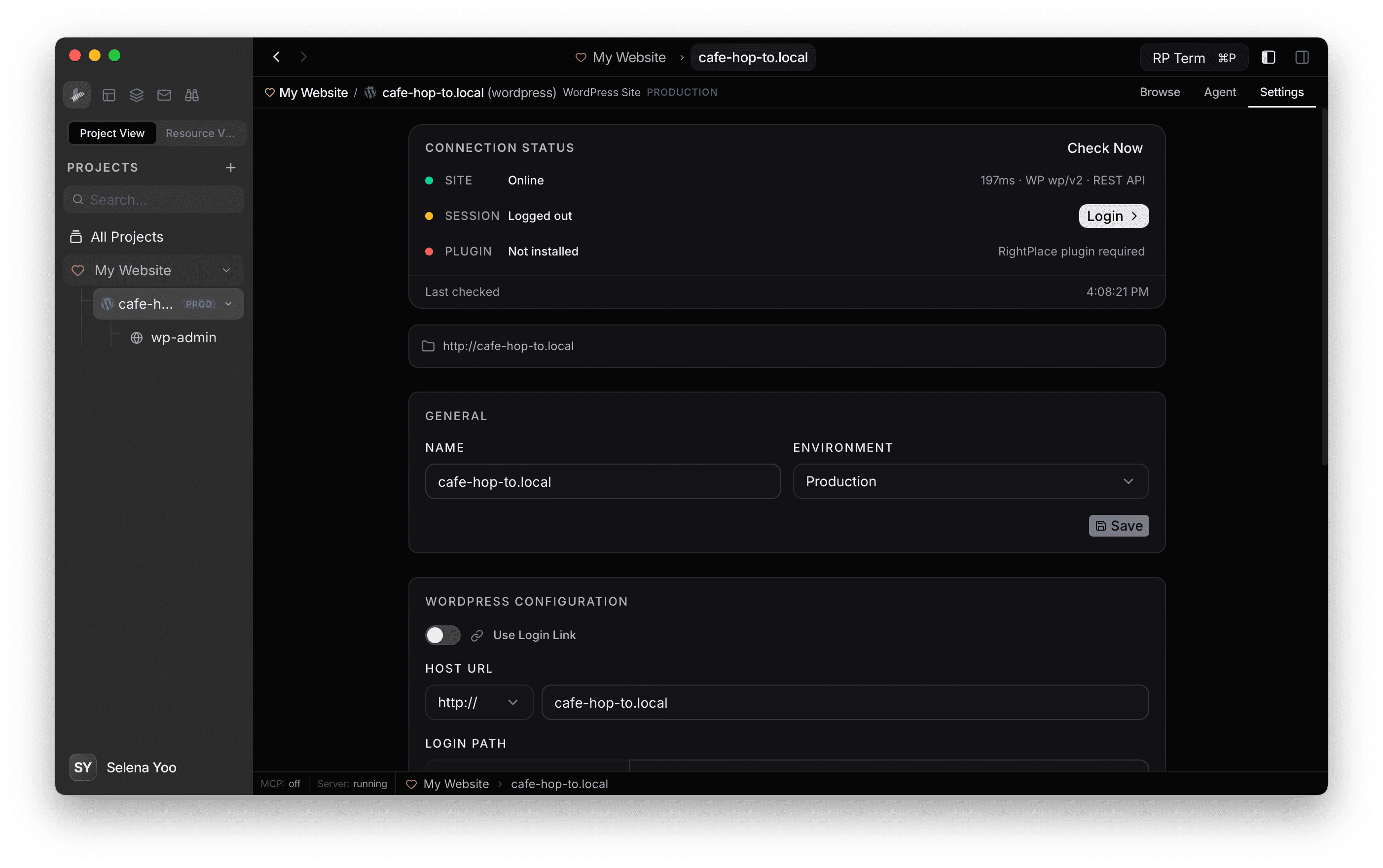Toggle the right sidebar panel icon
Screen dimensions: 1383x868
click(x=1302, y=57)
